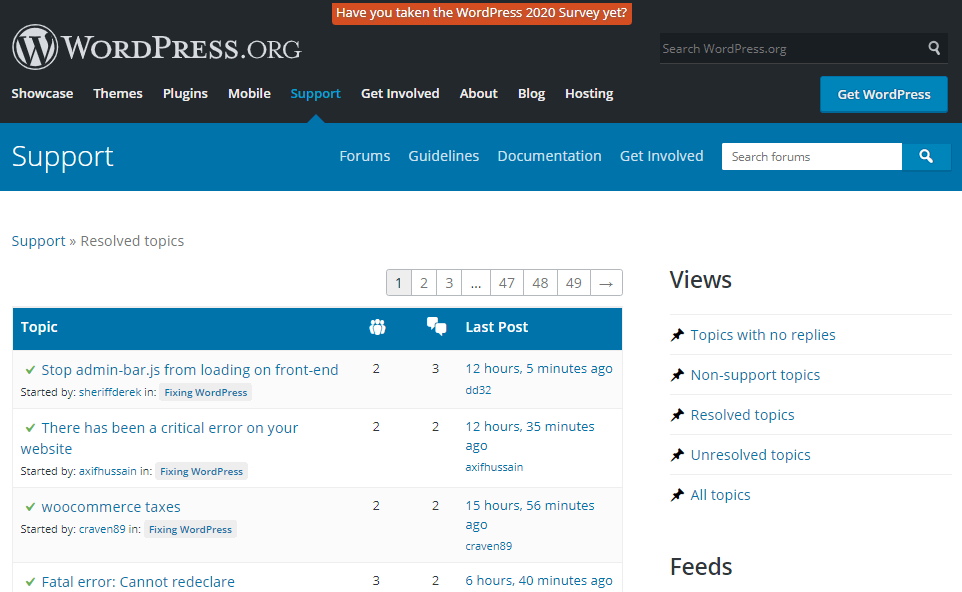Image resolution: width=962 pixels, height=592 pixels.
Task: Click Fixing WordPress tag under axifhussain topic
Action: click(201, 472)
